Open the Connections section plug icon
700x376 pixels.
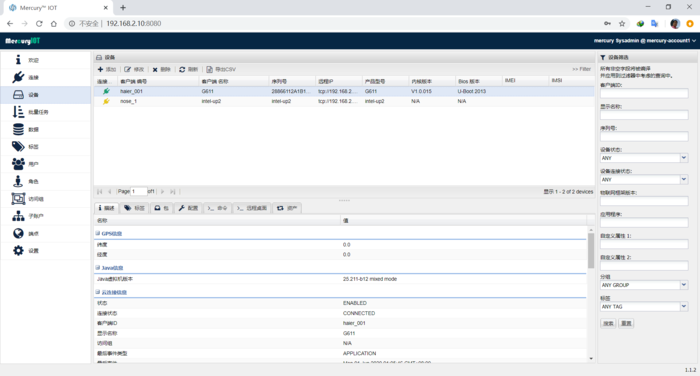[x=18, y=77]
